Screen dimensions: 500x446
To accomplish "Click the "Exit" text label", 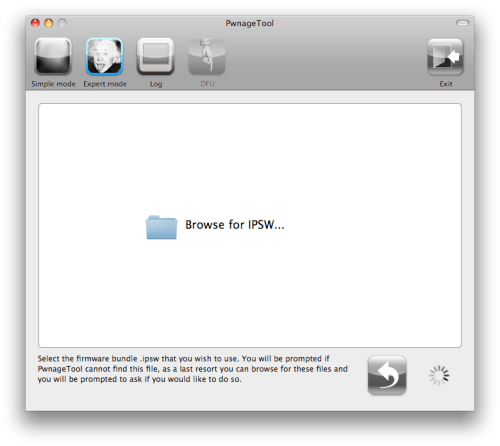I will click(x=446, y=84).
